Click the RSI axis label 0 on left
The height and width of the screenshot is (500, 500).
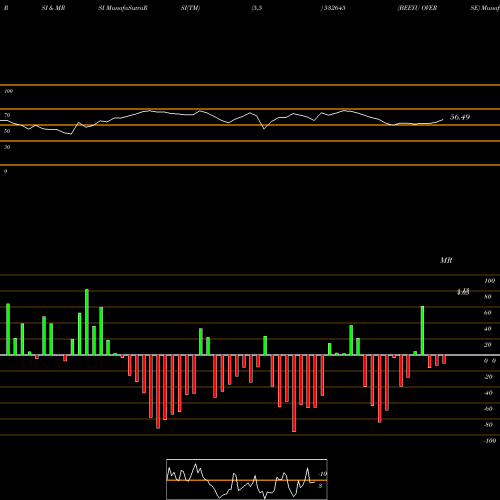(5, 171)
